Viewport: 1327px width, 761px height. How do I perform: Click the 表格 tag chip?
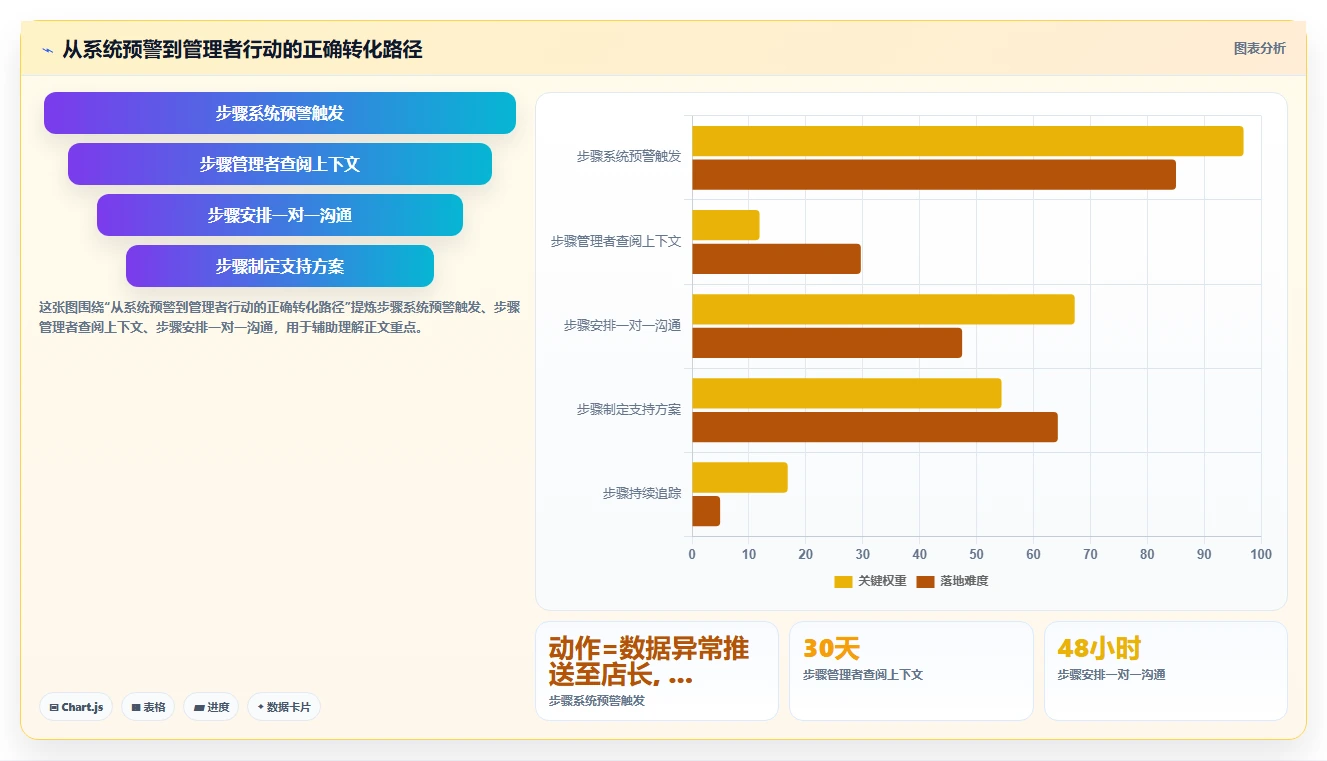point(148,707)
